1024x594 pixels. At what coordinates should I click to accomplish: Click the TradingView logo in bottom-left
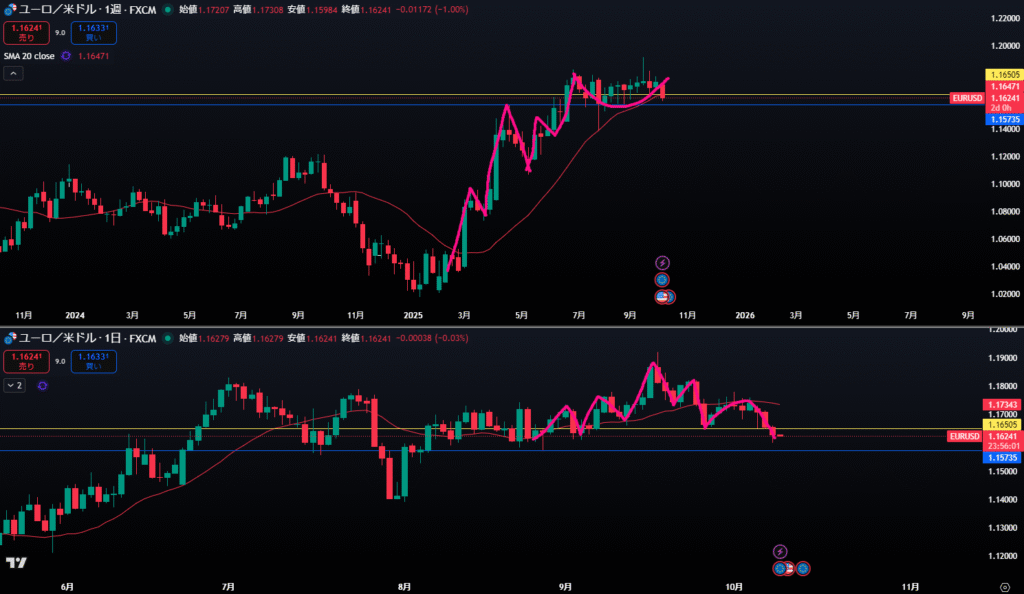click(x=14, y=563)
